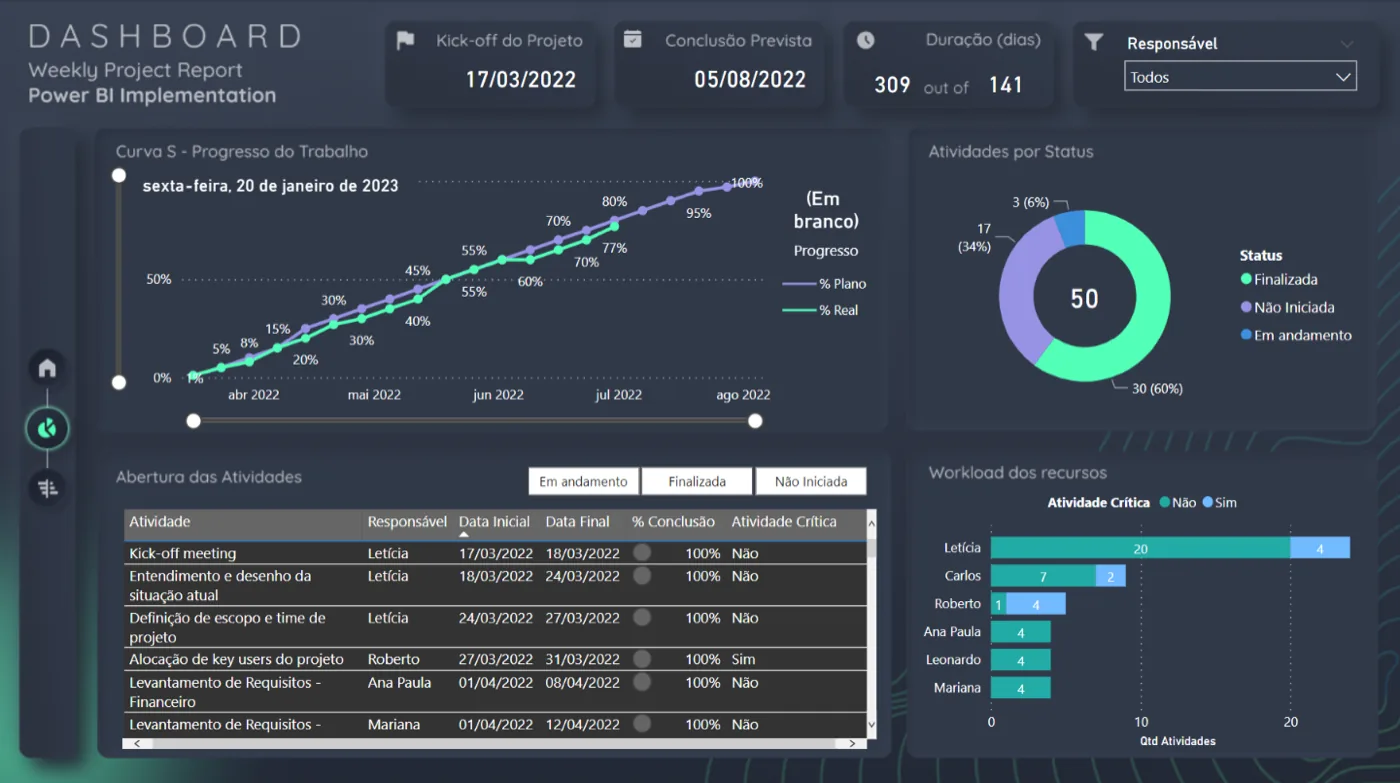Click the Kick-off meeting activity cell

click(x=183, y=553)
